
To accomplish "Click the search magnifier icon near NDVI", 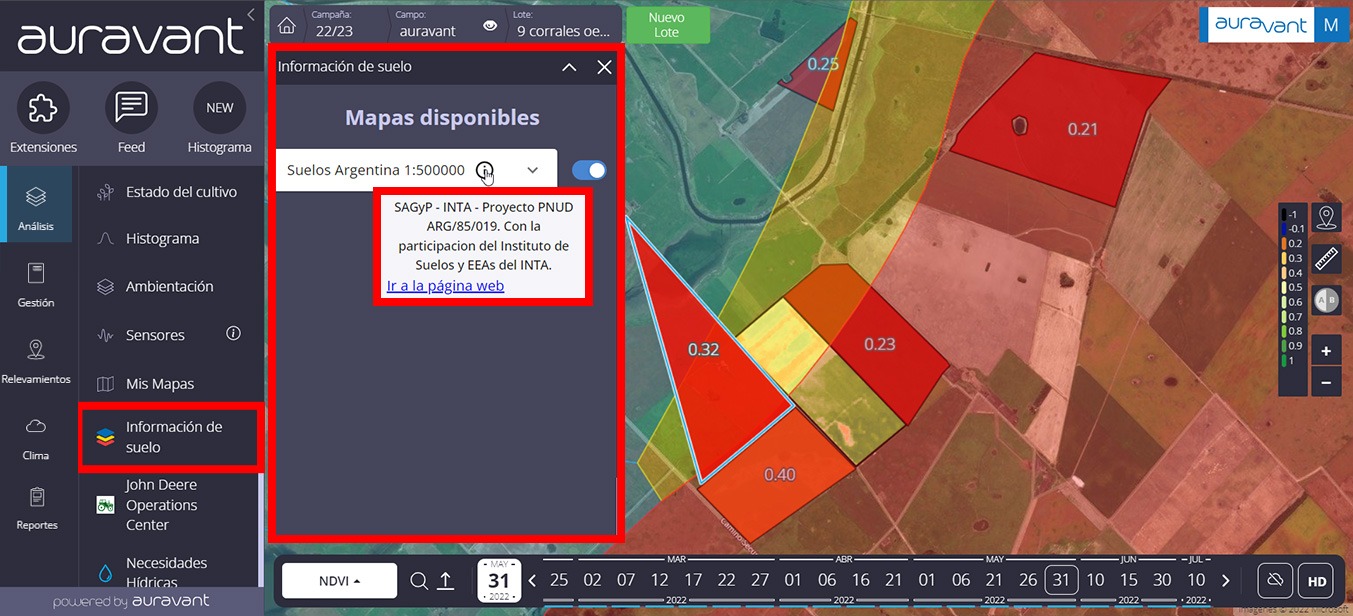I will point(419,581).
